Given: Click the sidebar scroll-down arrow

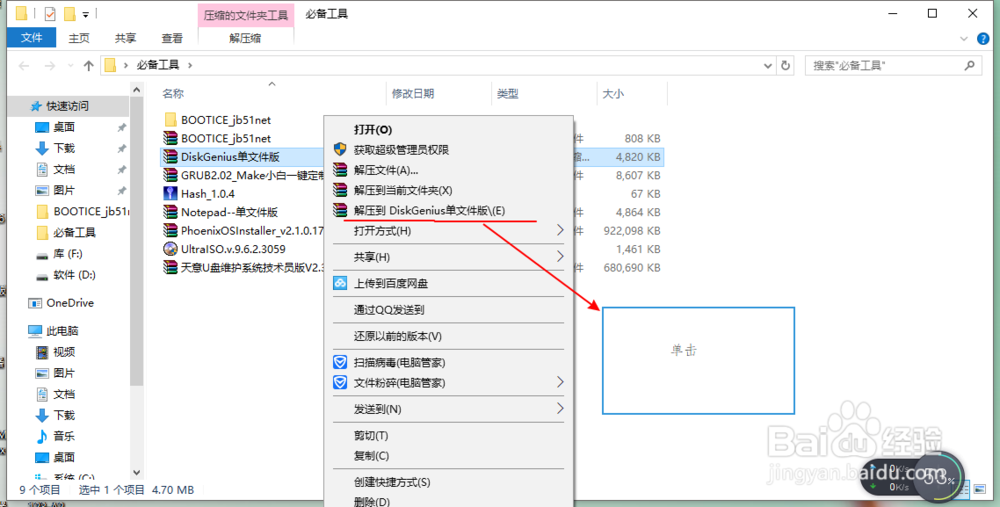Looking at the screenshot, I should 136,473.
